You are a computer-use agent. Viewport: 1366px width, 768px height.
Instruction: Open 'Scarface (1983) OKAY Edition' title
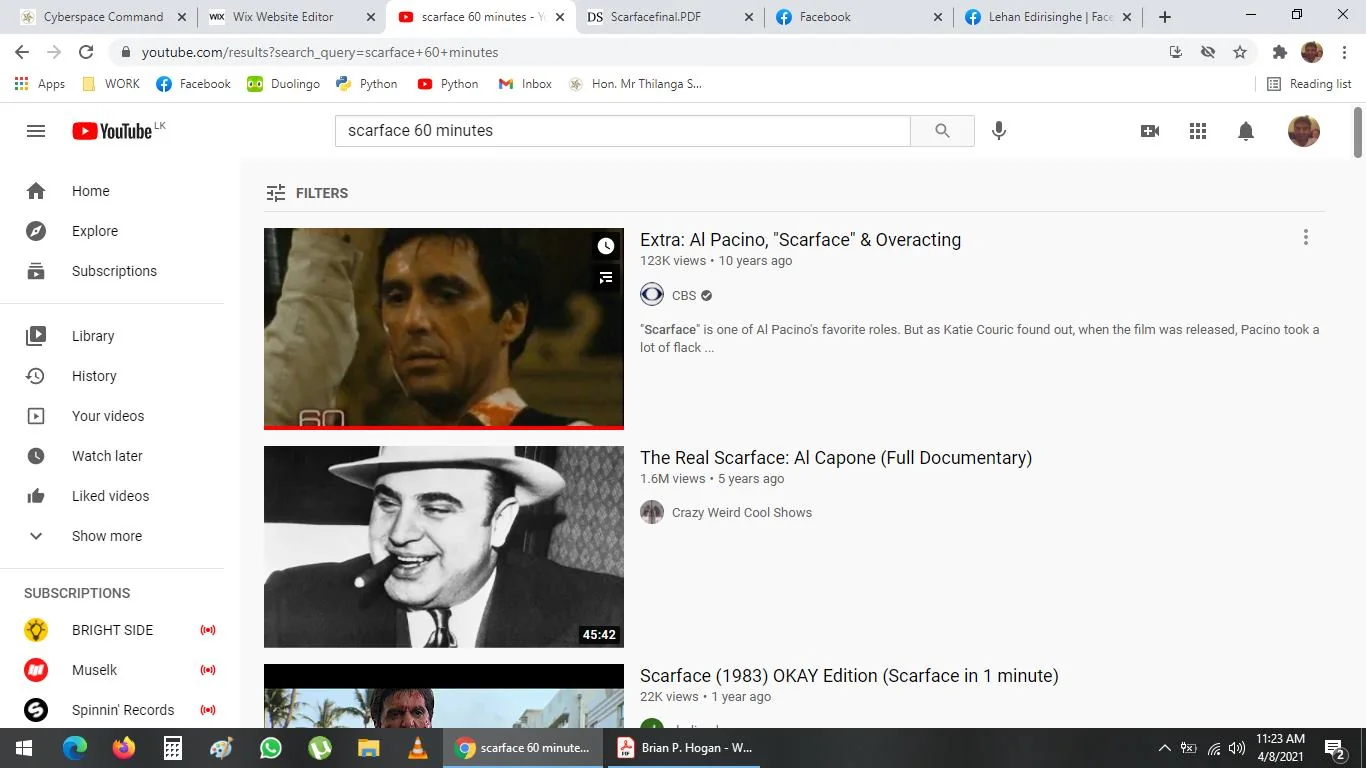pos(849,676)
